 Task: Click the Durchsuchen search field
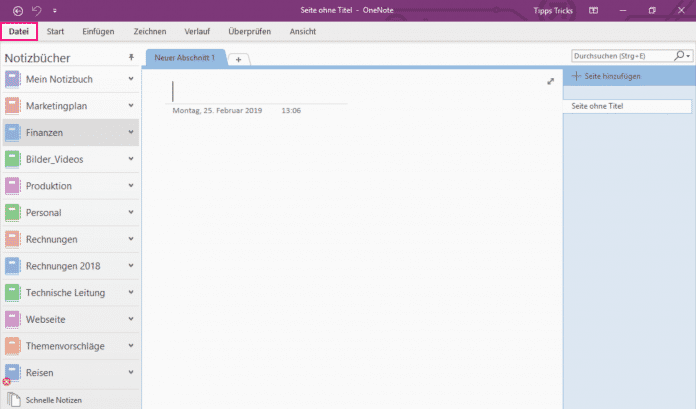click(620, 57)
